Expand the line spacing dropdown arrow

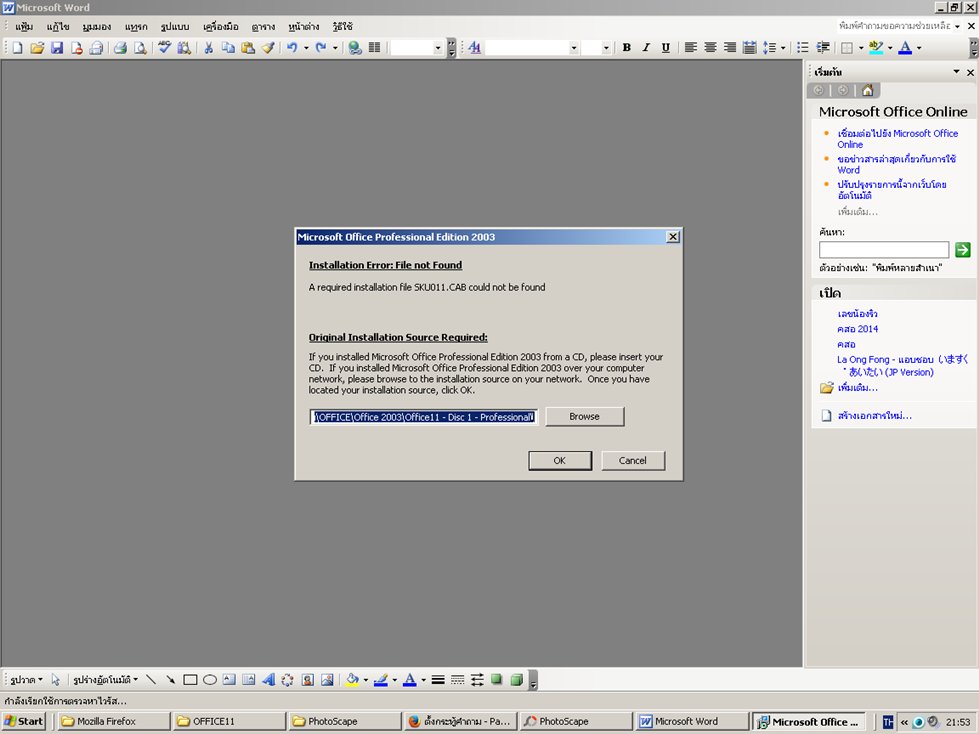(x=783, y=47)
